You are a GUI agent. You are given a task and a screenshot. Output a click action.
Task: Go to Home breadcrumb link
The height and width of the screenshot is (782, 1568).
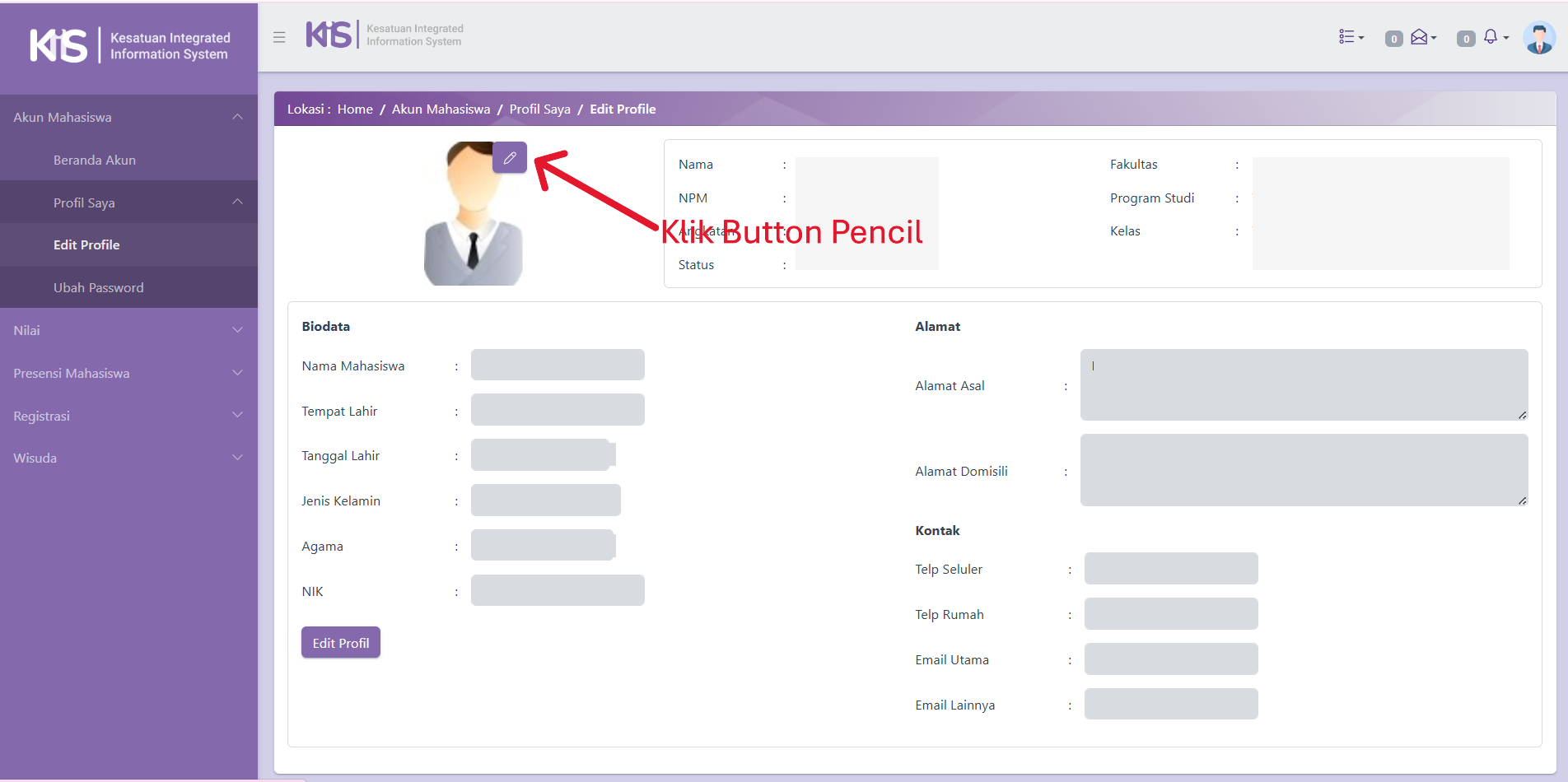click(x=355, y=109)
